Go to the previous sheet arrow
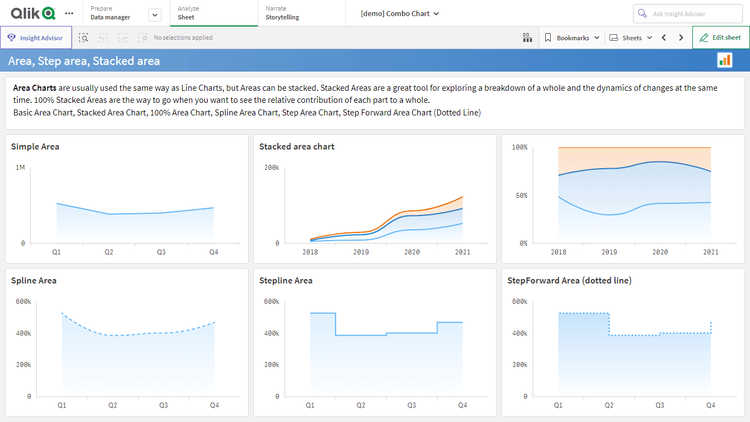 coord(663,37)
